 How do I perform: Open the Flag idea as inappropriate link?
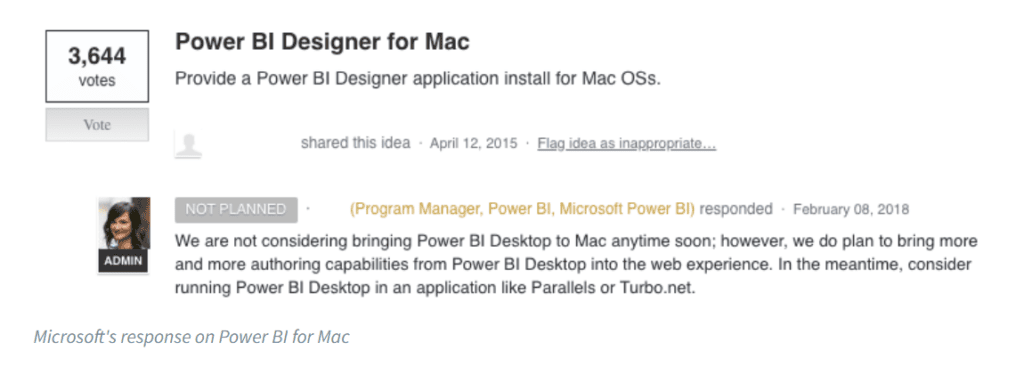point(627,143)
